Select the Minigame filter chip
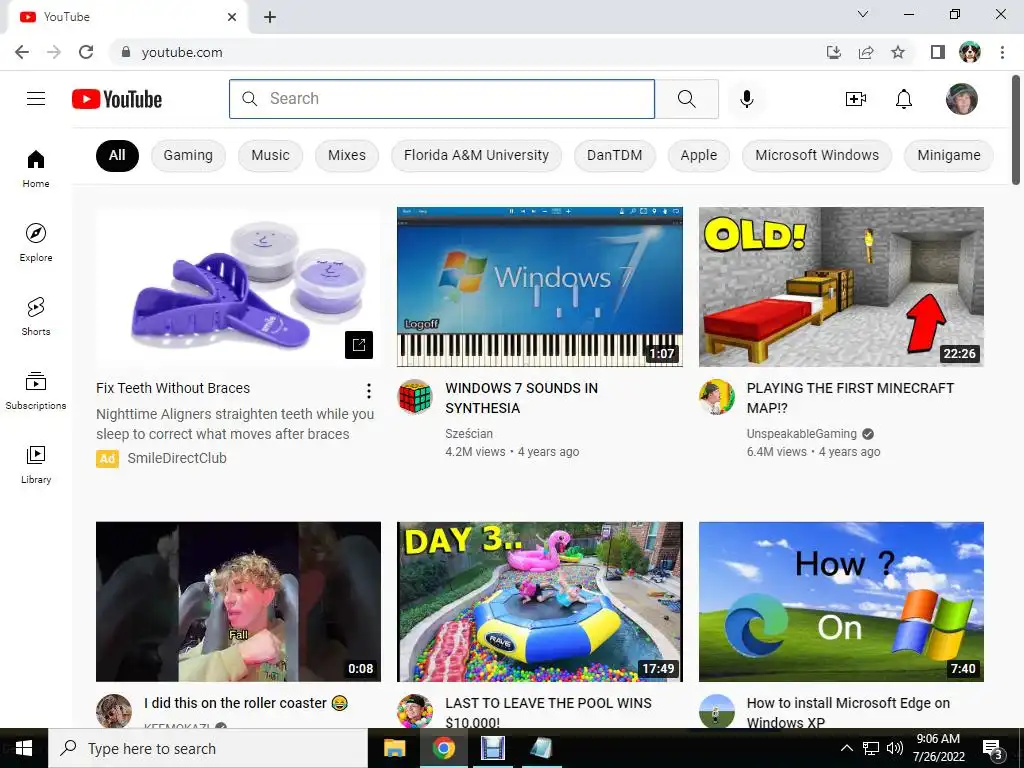The image size is (1024, 768). point(949,155)
